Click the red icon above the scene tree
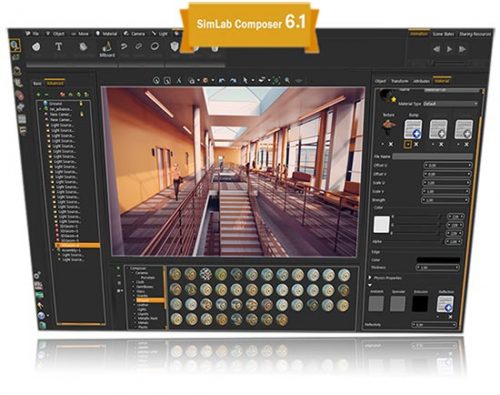 pos(62,95)
